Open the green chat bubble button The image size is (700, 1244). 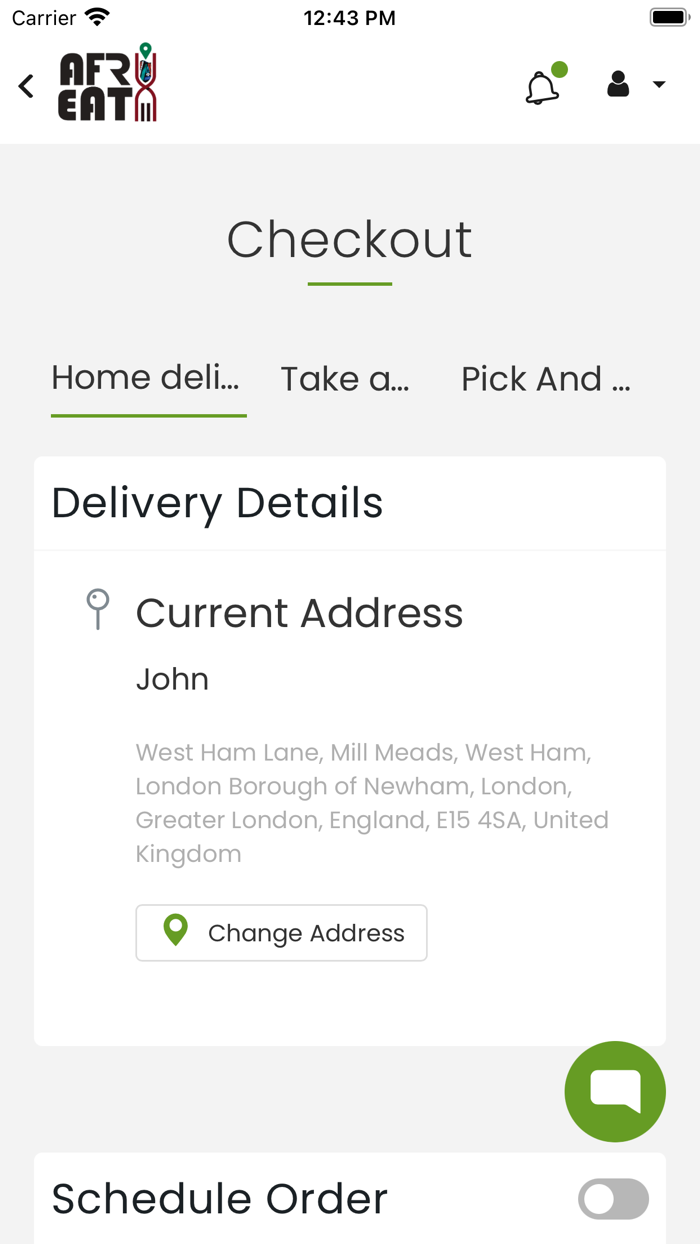pyautogui.click(x=615, y=1091)
